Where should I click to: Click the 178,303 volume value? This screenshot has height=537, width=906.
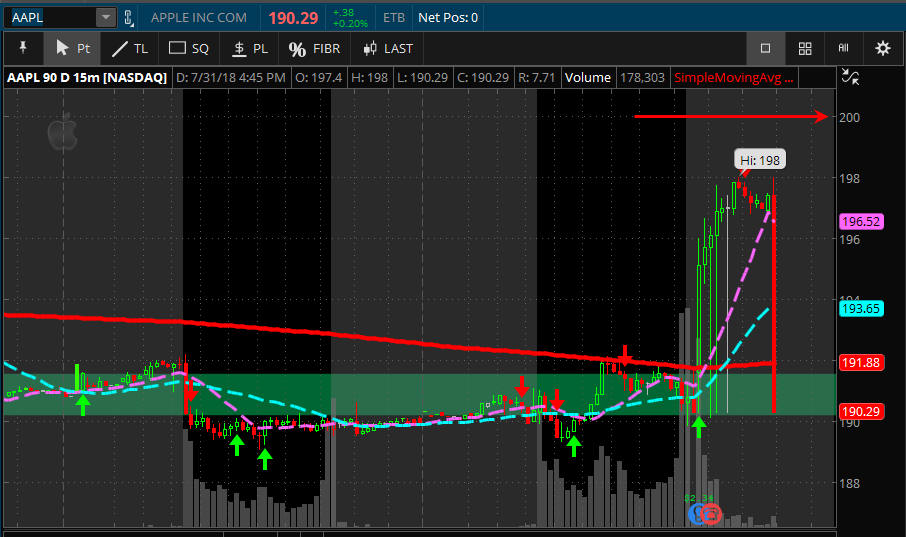pos(642,77)
